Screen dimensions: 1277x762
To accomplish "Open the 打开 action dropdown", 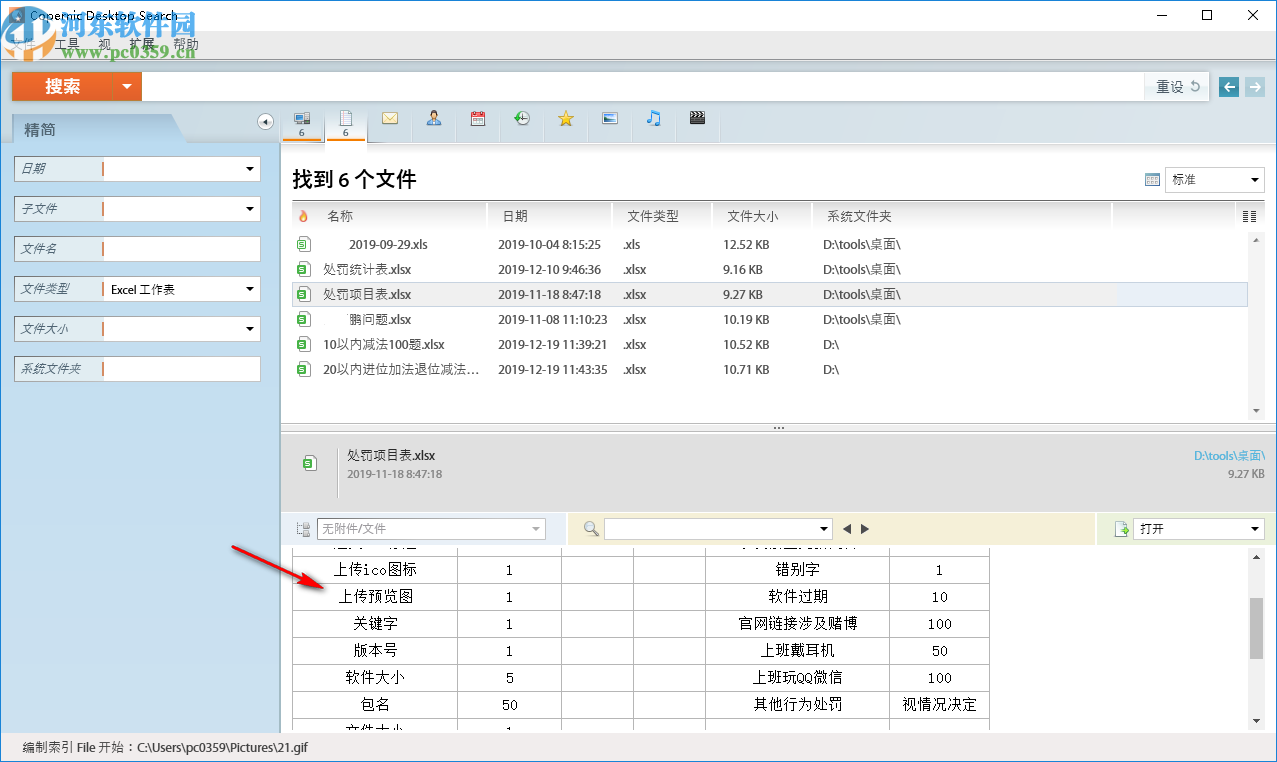I will [1253, 528].
